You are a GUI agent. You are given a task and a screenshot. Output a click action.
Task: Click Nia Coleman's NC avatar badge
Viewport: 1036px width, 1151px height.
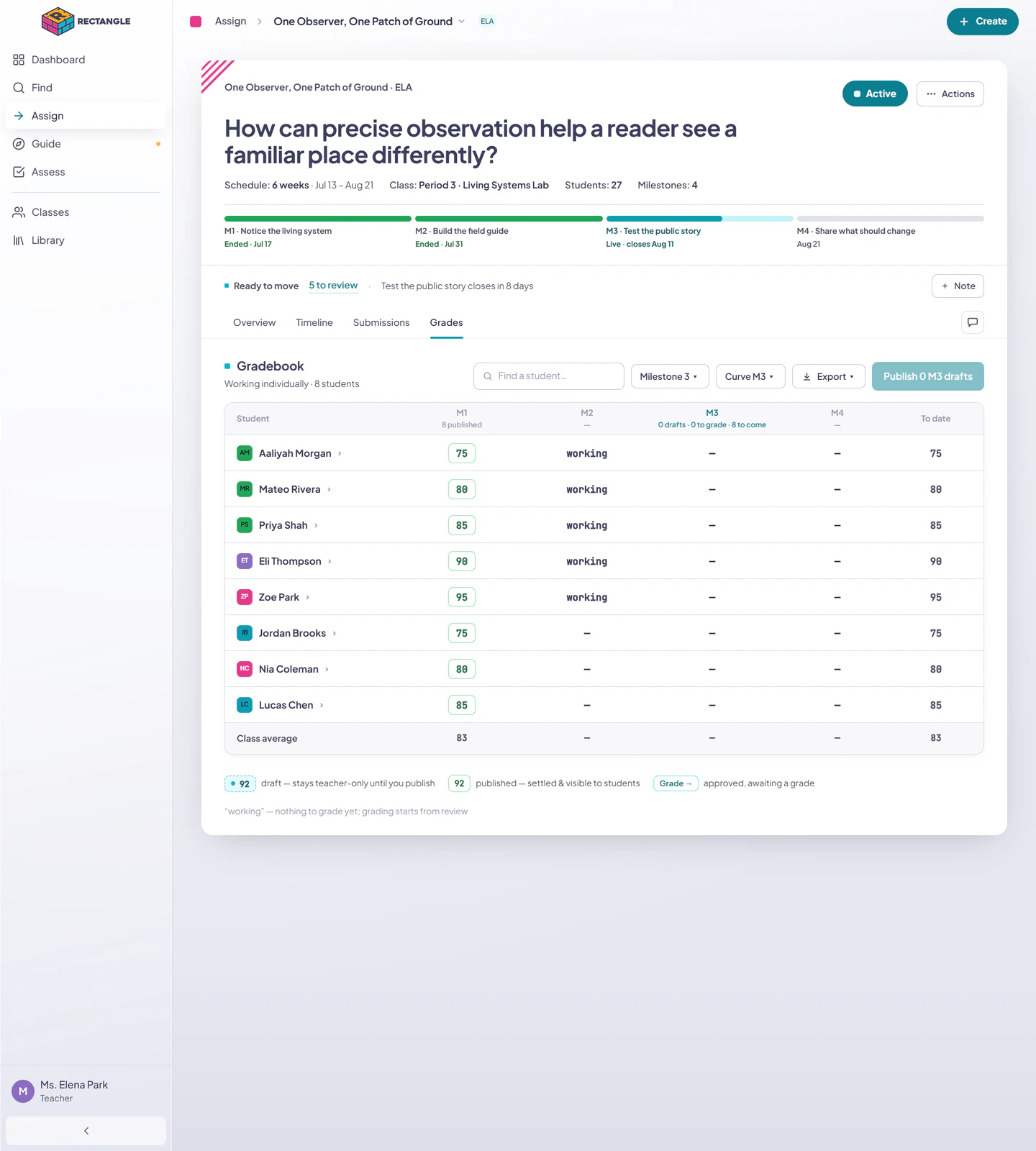click(245, 669)
